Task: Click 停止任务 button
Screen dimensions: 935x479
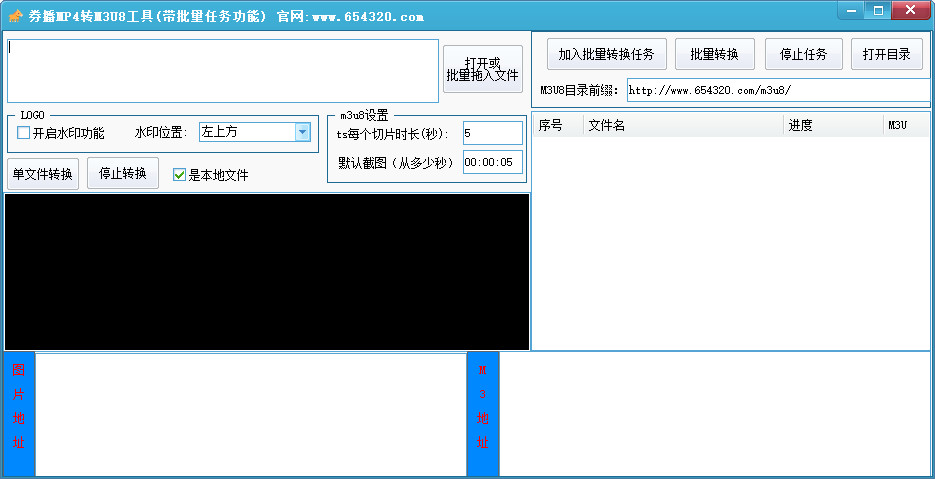Action: coord(804,54)
